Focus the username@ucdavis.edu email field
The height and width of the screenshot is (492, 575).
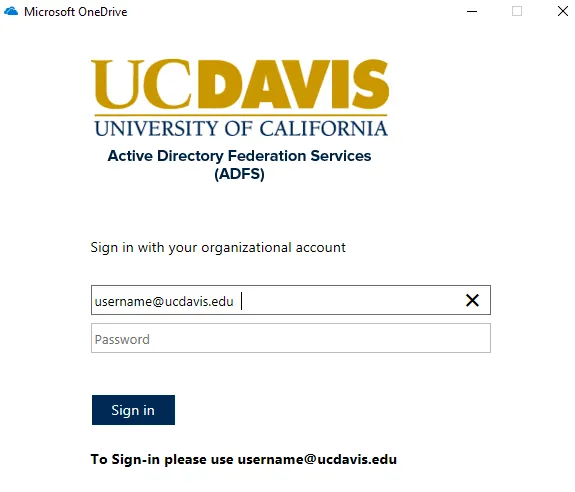291,300
